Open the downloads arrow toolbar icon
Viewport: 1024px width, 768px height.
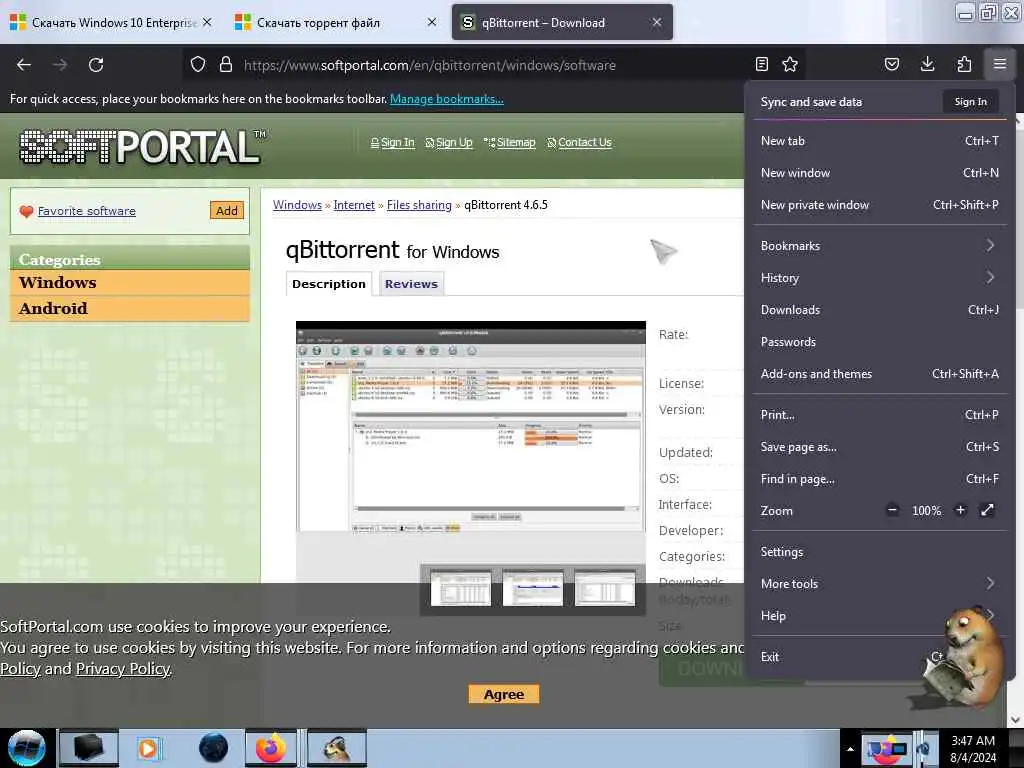click(x=927, y=64)
